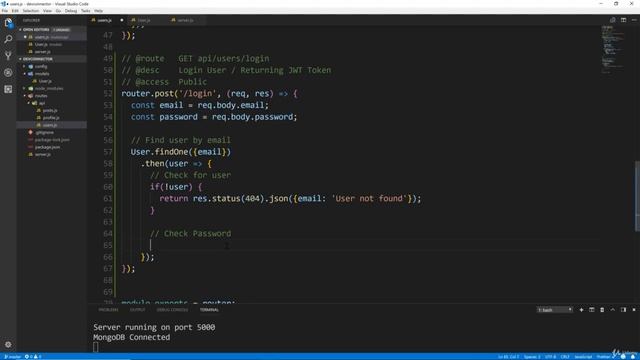The width and height of the screenshot is (640, 360).
Task: Open the Go menu
Action: click(58, 11)
